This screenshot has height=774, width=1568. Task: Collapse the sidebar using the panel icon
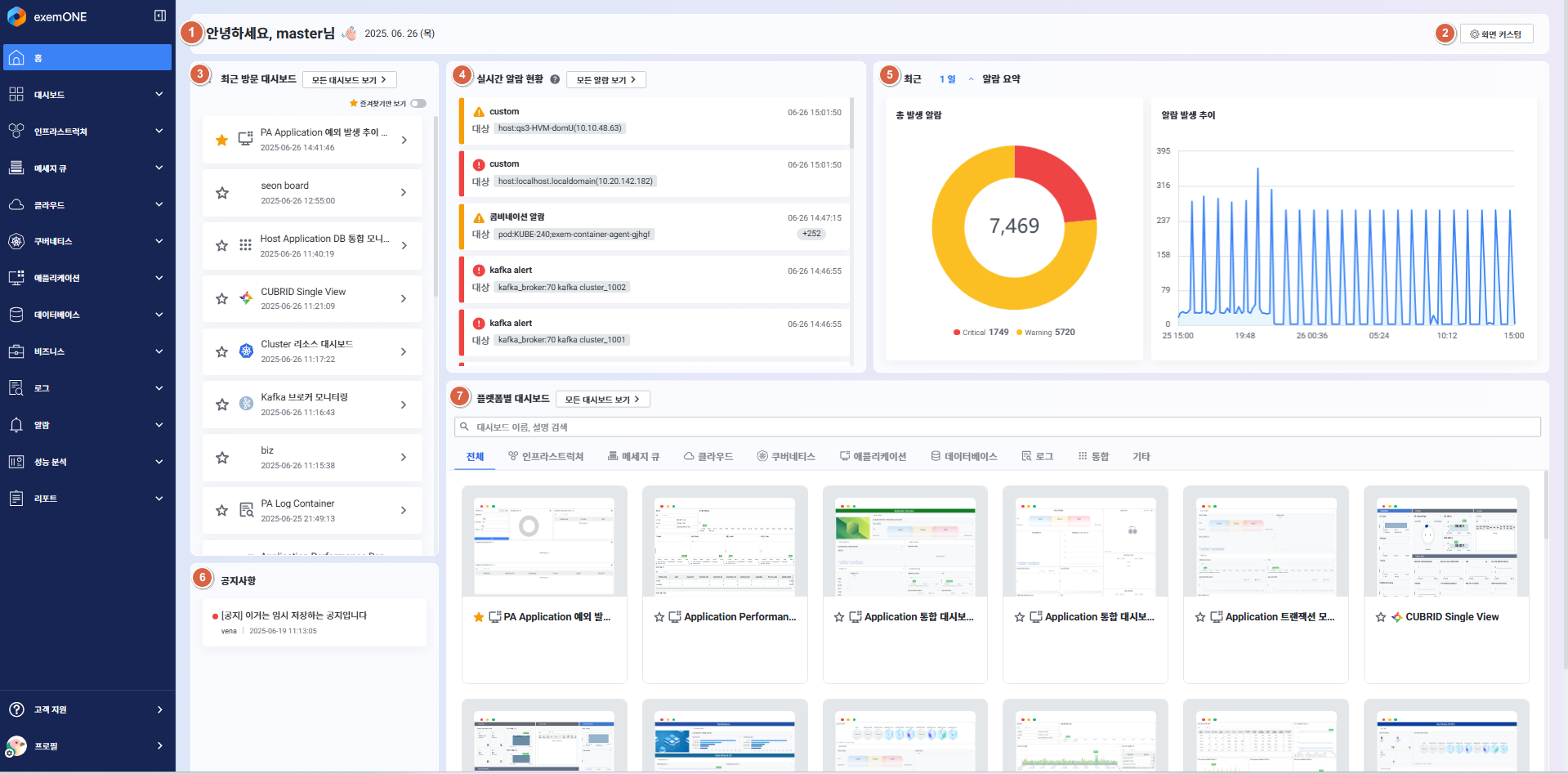[x=160, y=16]
